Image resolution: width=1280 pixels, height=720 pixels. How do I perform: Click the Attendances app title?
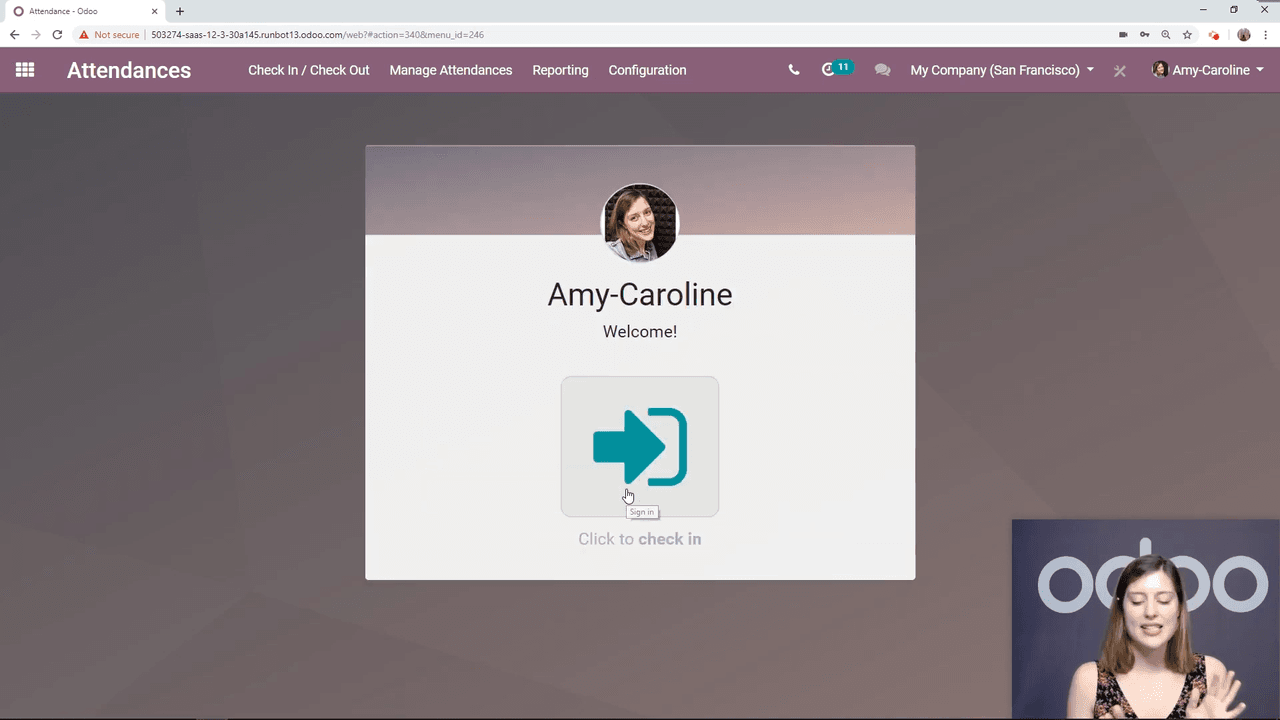[129, 70]
